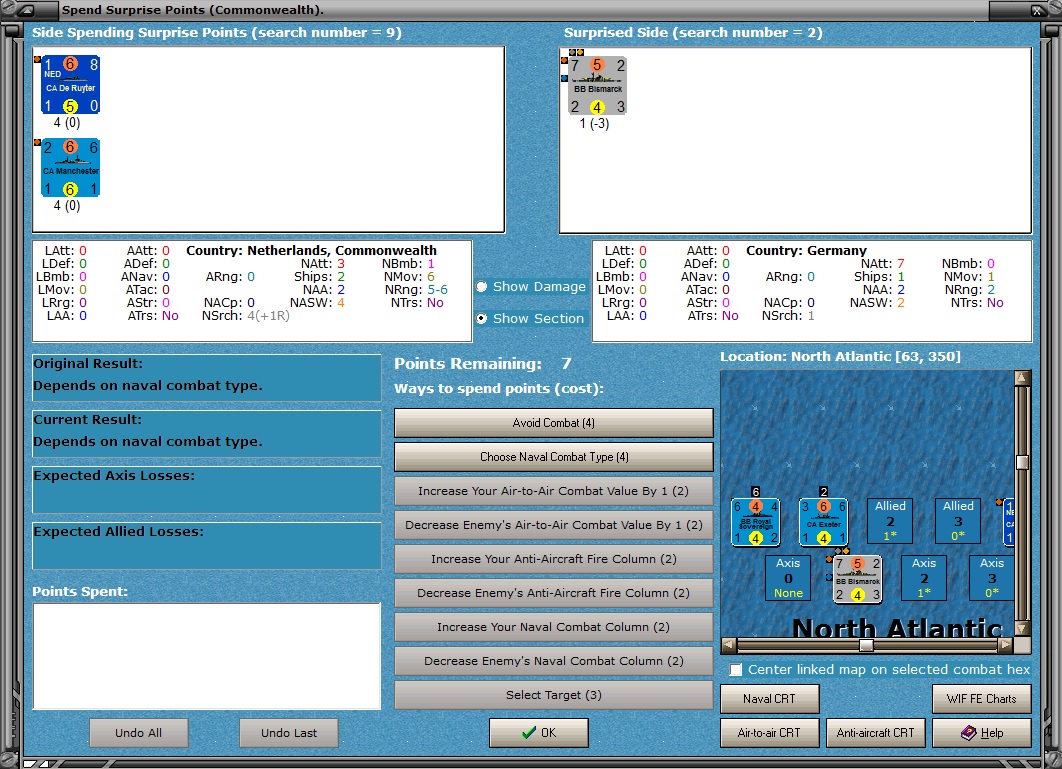Click the BB Royal Sovereign counter on map
The image size is (1062, 769).
coord(756,522)
